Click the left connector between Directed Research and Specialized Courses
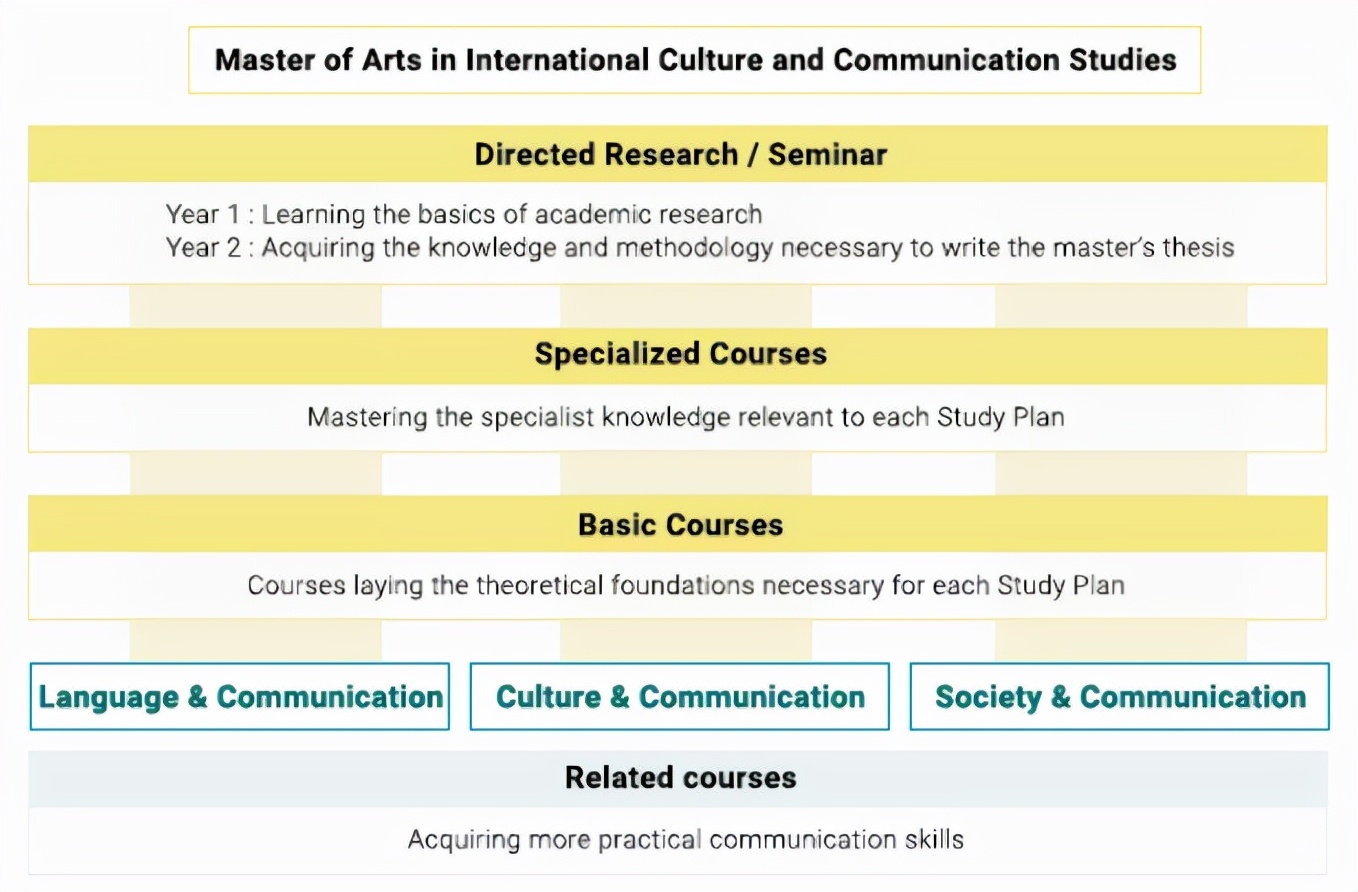 click(256, 306)
